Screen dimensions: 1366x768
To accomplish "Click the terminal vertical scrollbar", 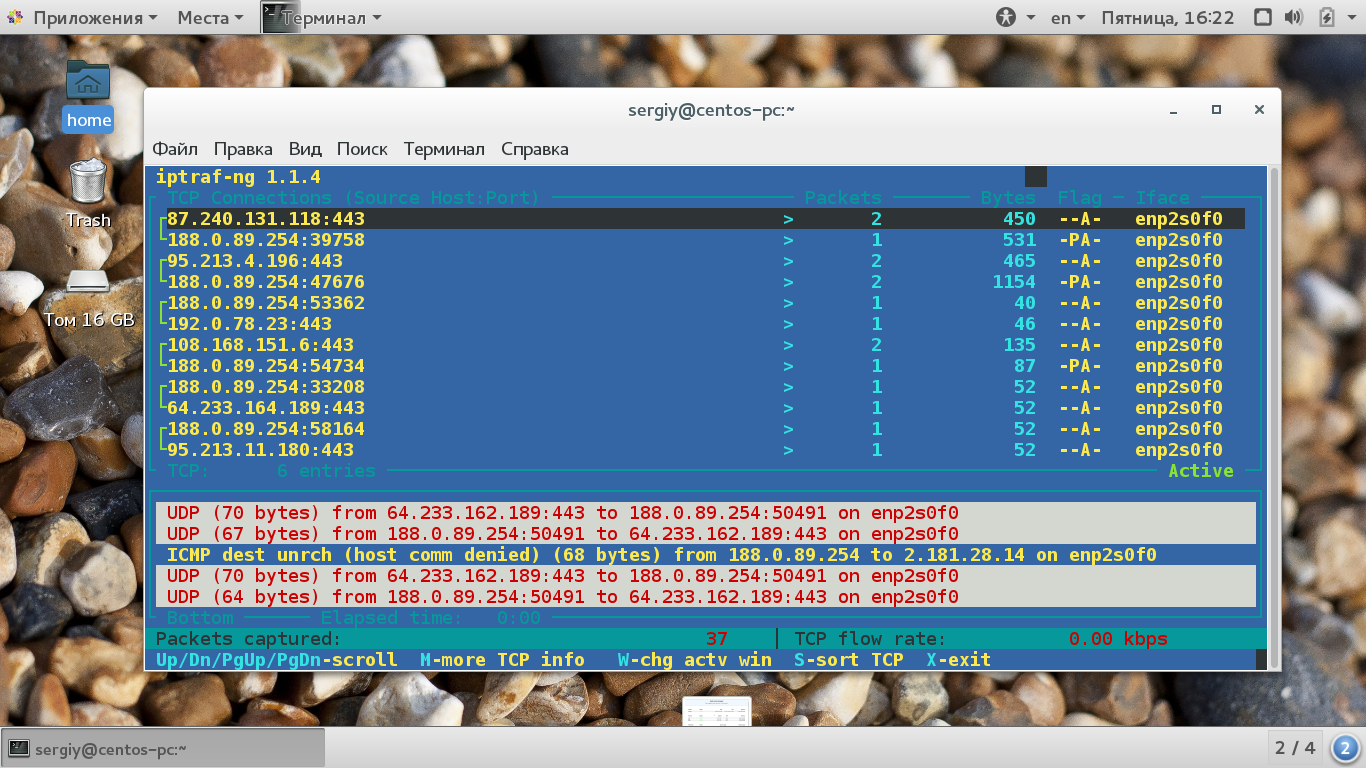I will click(x=1274, y=416).
